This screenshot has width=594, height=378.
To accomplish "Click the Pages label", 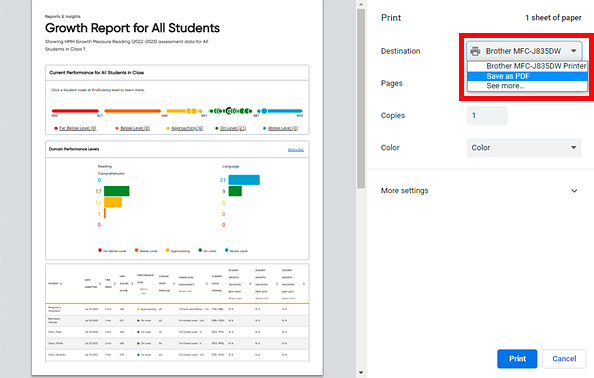I will coord(392,83).
